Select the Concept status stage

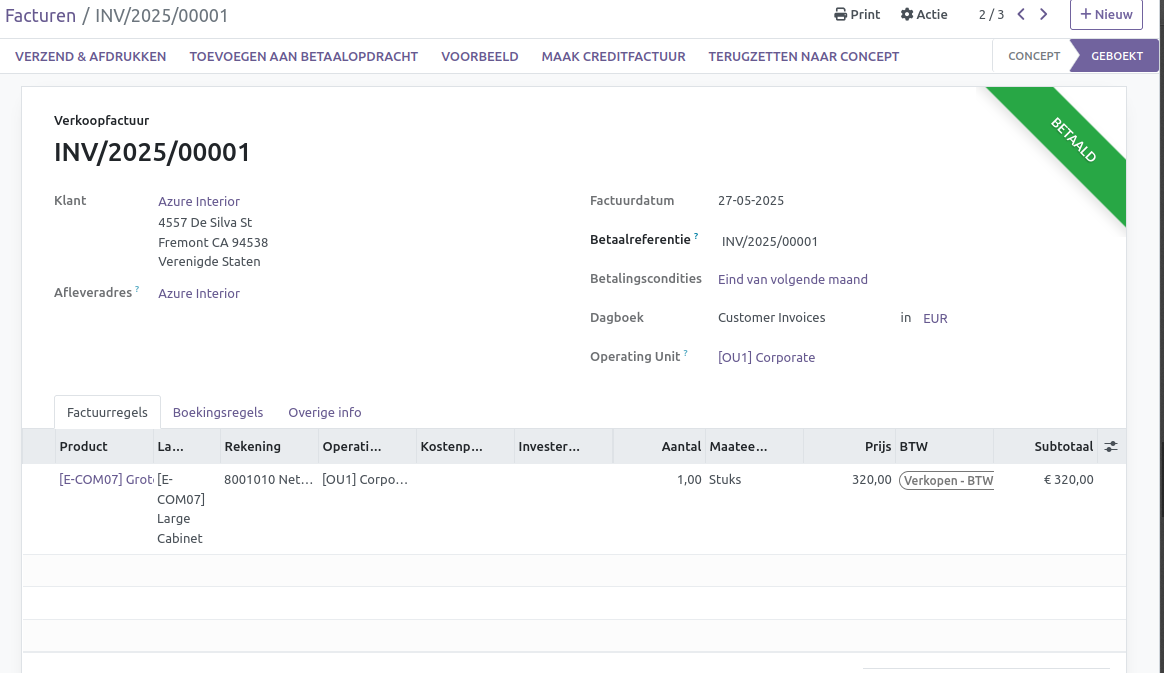[1033, 57]
